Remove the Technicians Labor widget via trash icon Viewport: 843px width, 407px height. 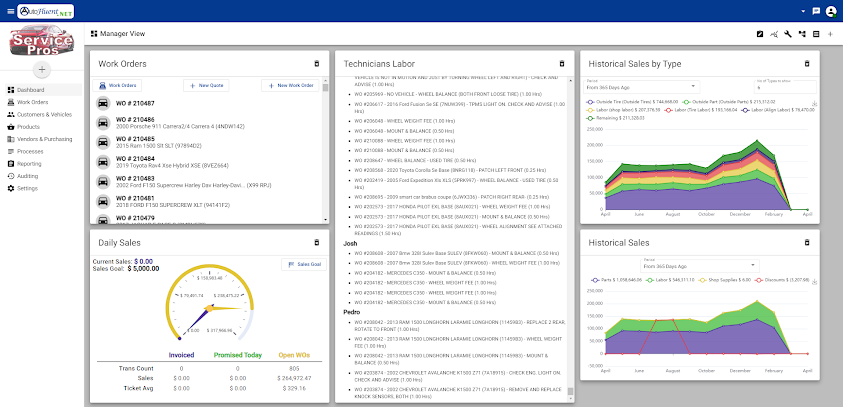click(562, 63)
